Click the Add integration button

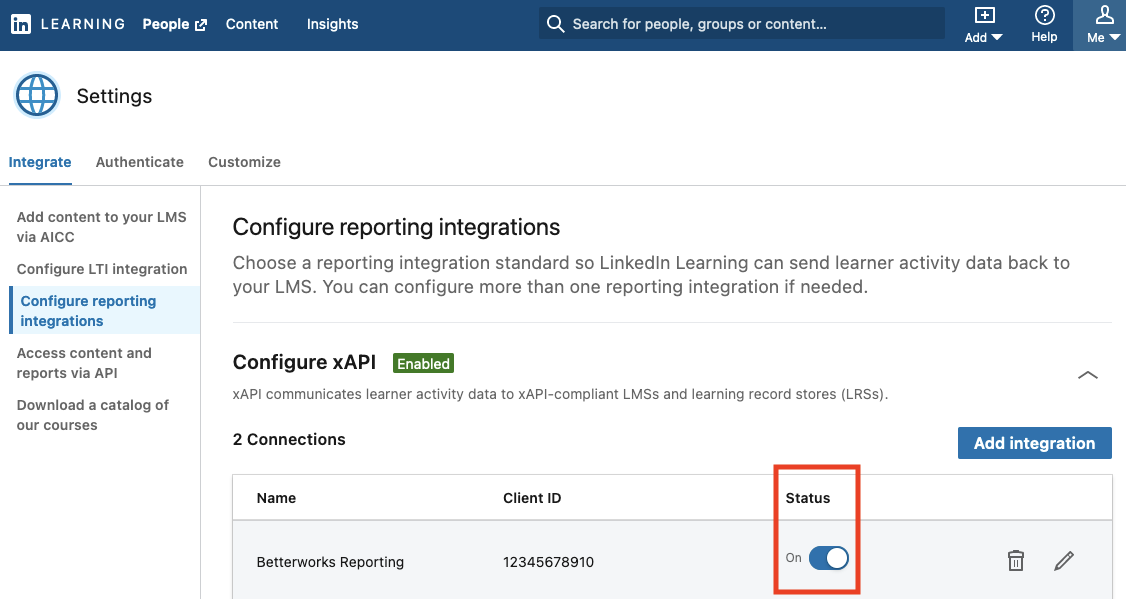click(1034, 442)
